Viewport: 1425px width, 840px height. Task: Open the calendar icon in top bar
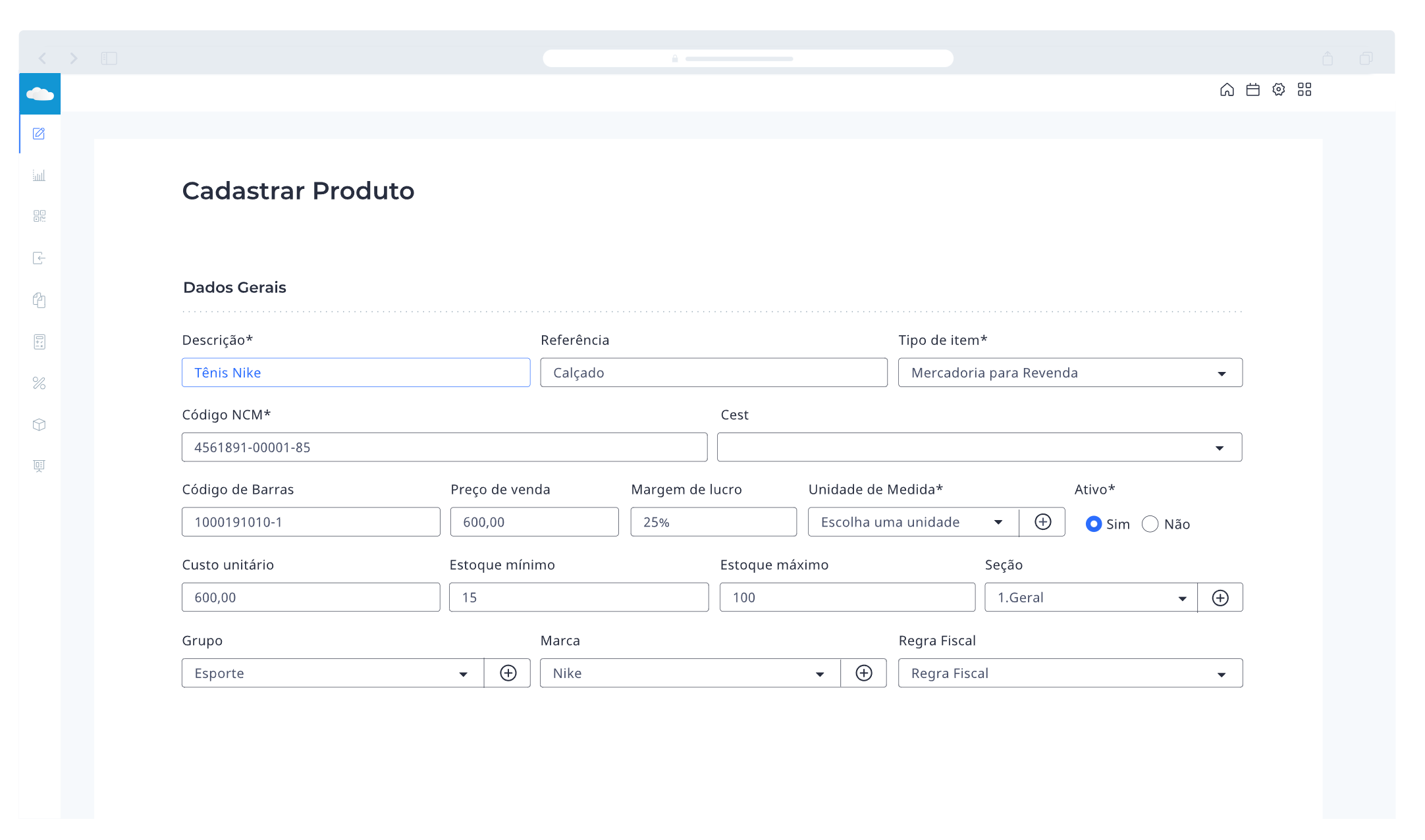click(1252, 90)
